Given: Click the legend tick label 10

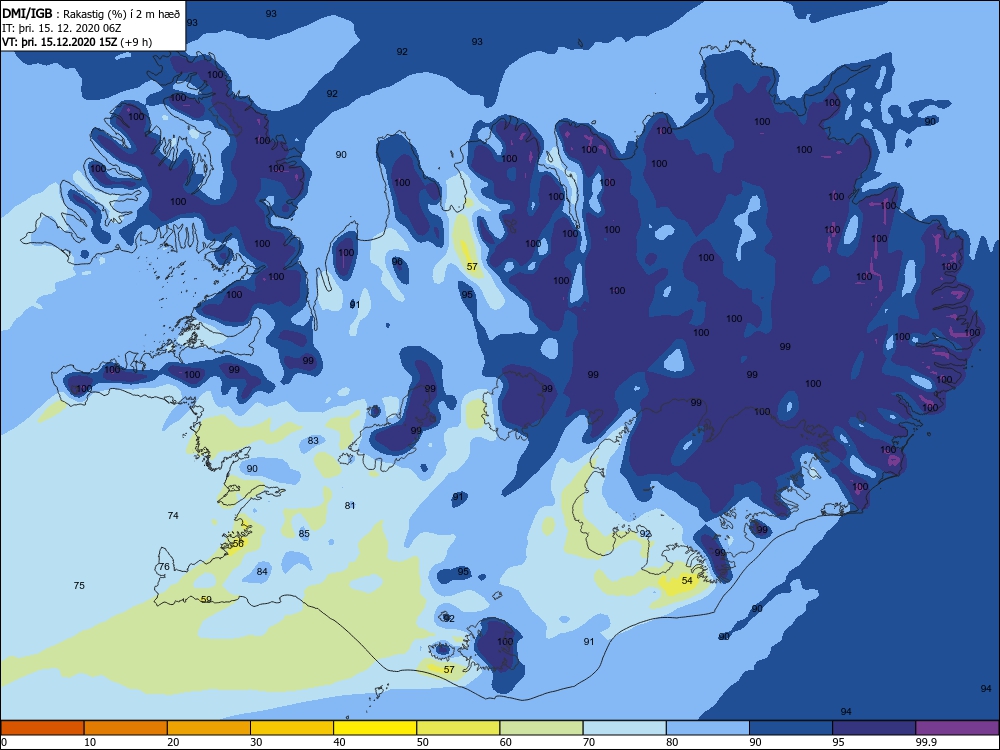Looking at the screenshot, I should pos(90,742).
